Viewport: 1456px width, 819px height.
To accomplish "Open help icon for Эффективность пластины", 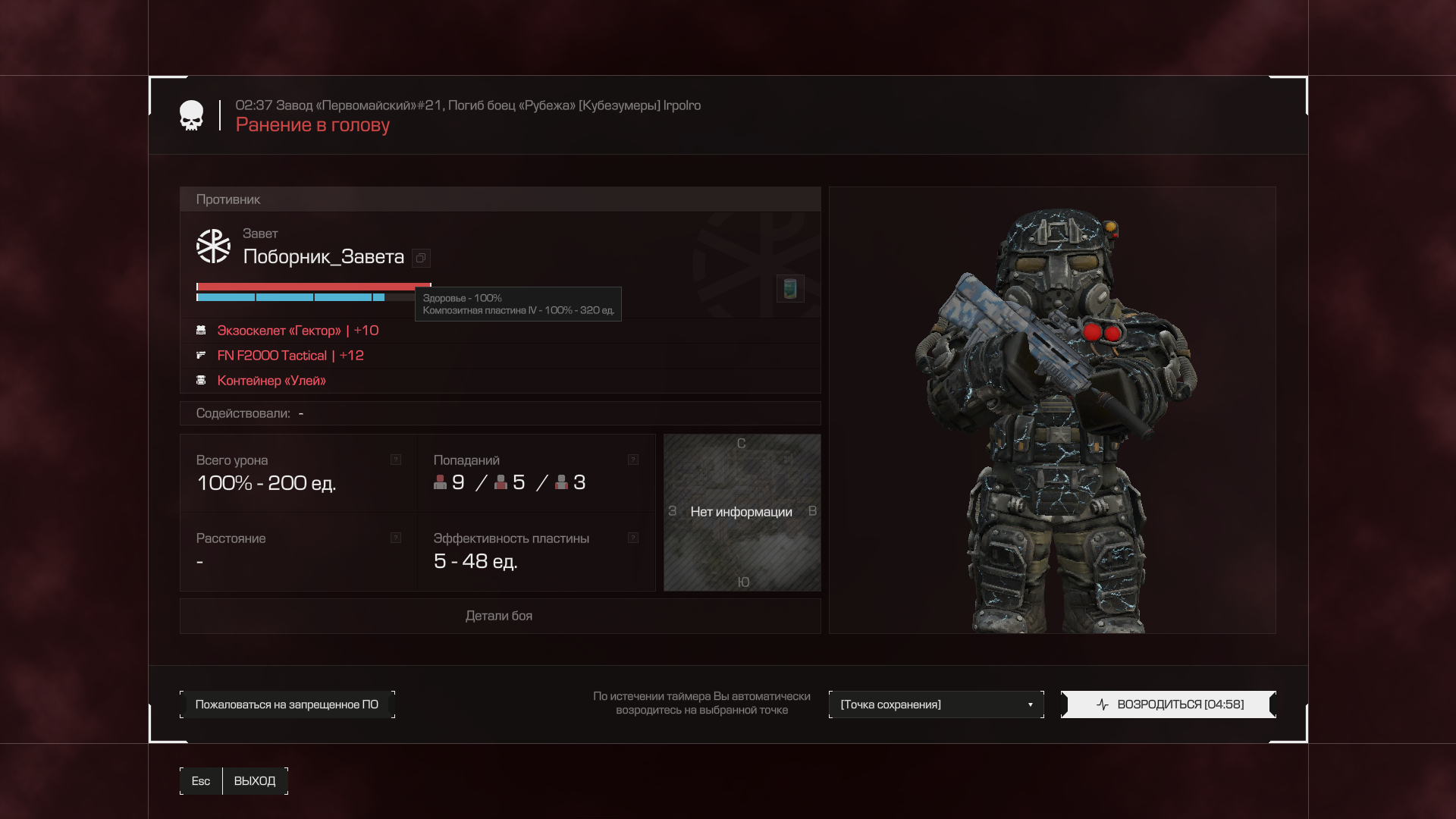I will coord(633,538).
